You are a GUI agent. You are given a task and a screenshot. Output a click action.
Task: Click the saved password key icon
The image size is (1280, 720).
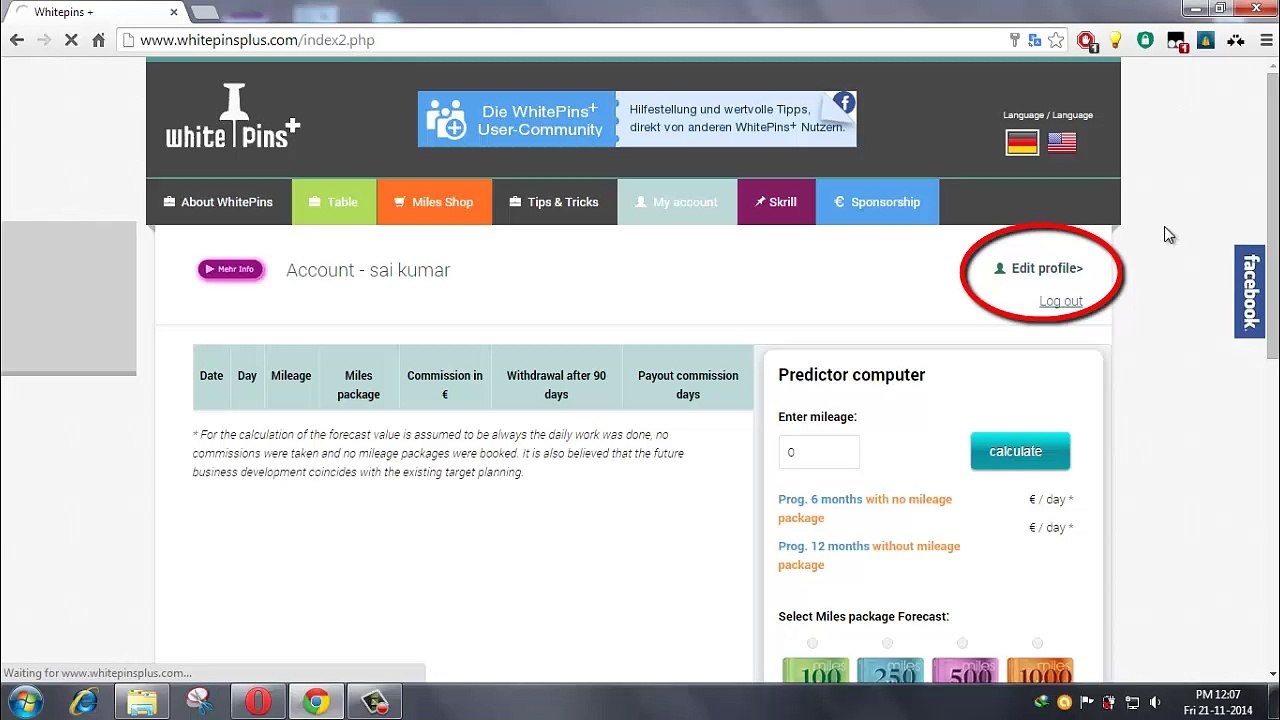tap(1014, 40)
